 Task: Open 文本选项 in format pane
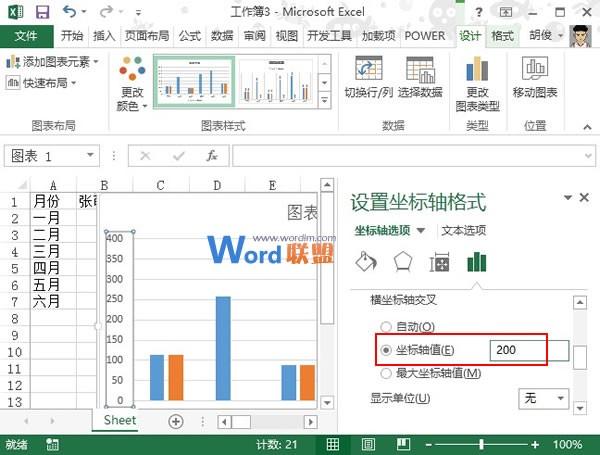tap(463, 230)
